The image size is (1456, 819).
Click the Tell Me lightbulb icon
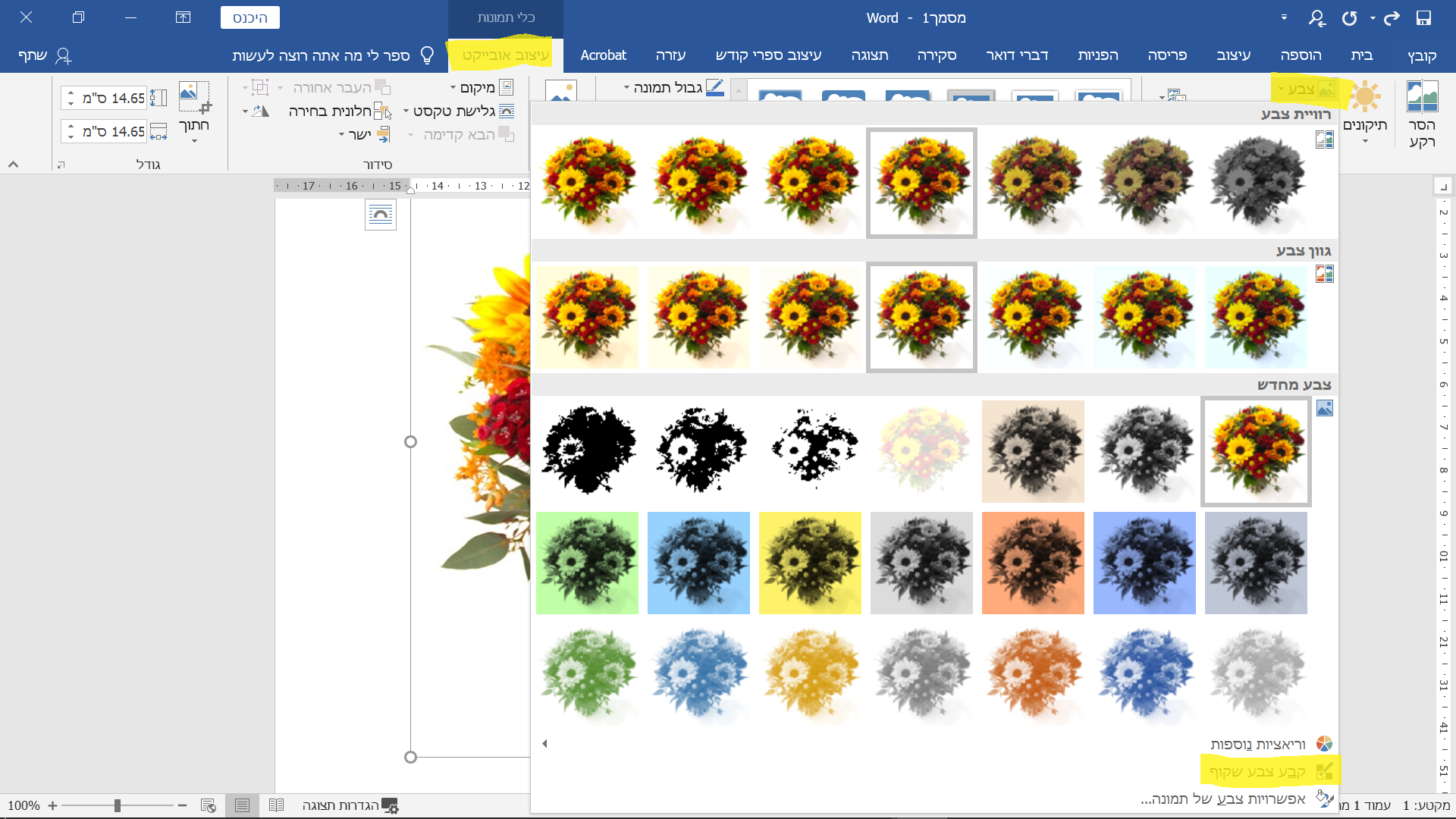(x=427, y=55)
